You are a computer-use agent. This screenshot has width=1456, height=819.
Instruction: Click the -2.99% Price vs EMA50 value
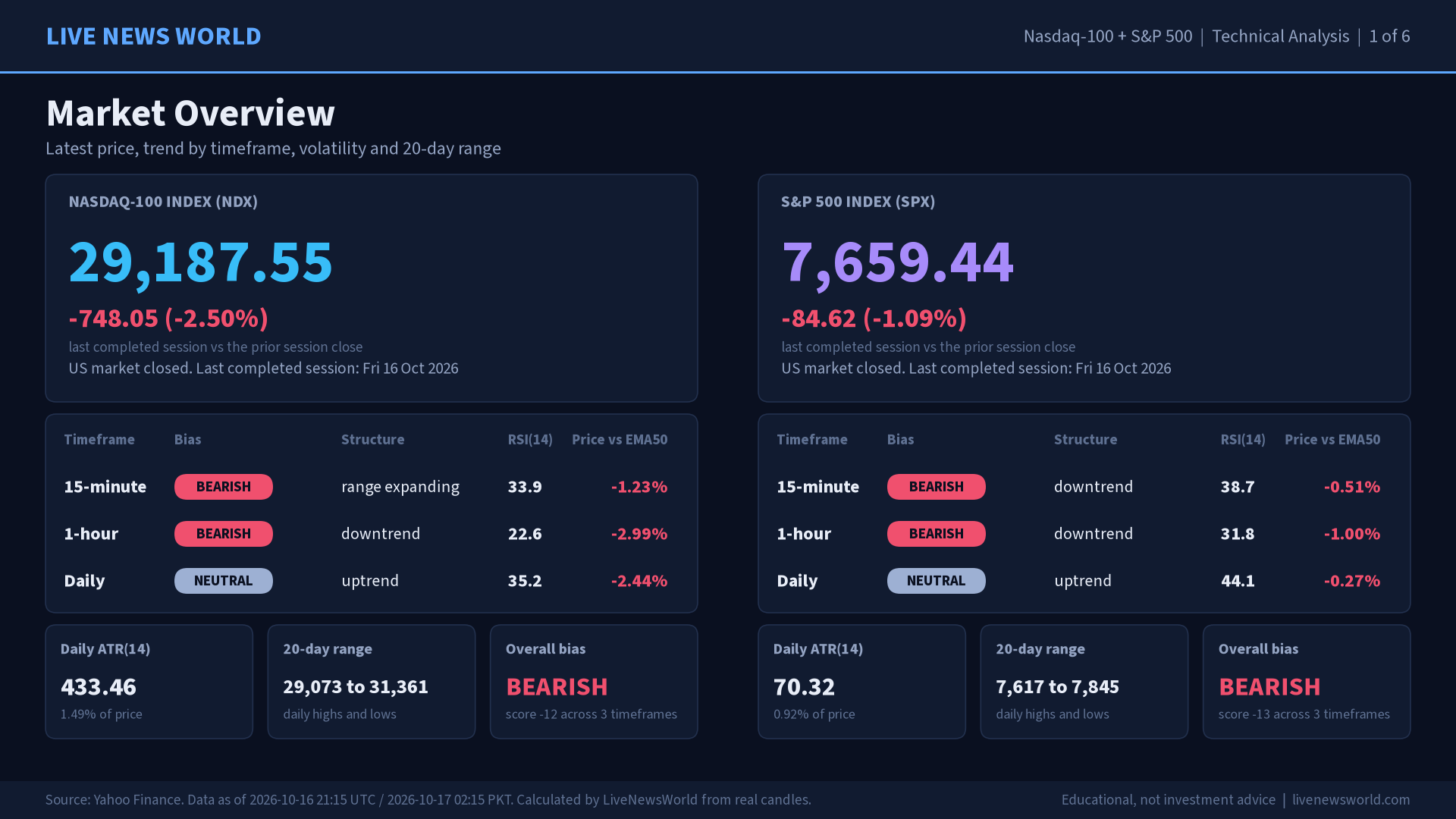(x=639, y=534)
